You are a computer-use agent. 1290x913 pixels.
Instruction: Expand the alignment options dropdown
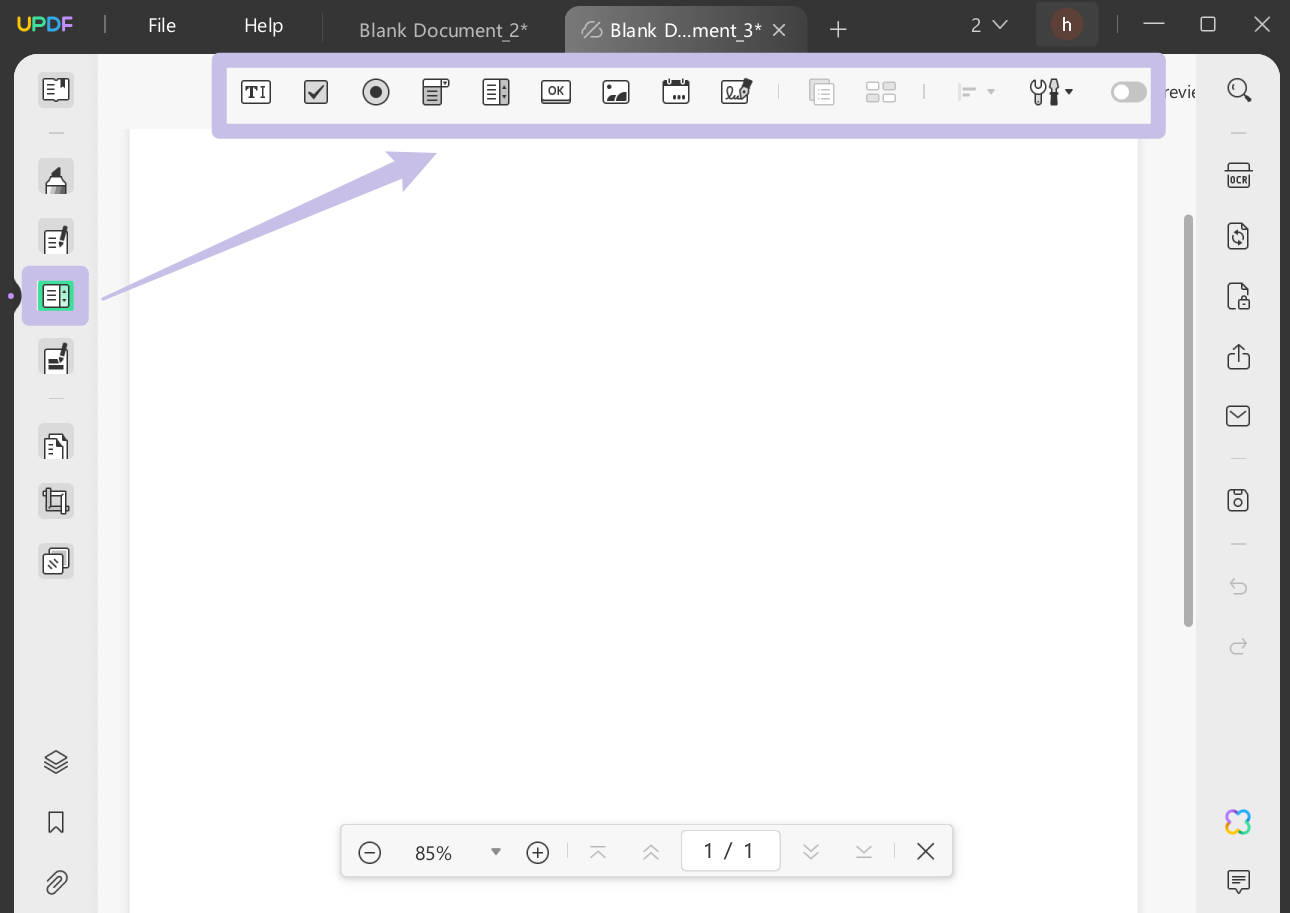click(990, 92)
